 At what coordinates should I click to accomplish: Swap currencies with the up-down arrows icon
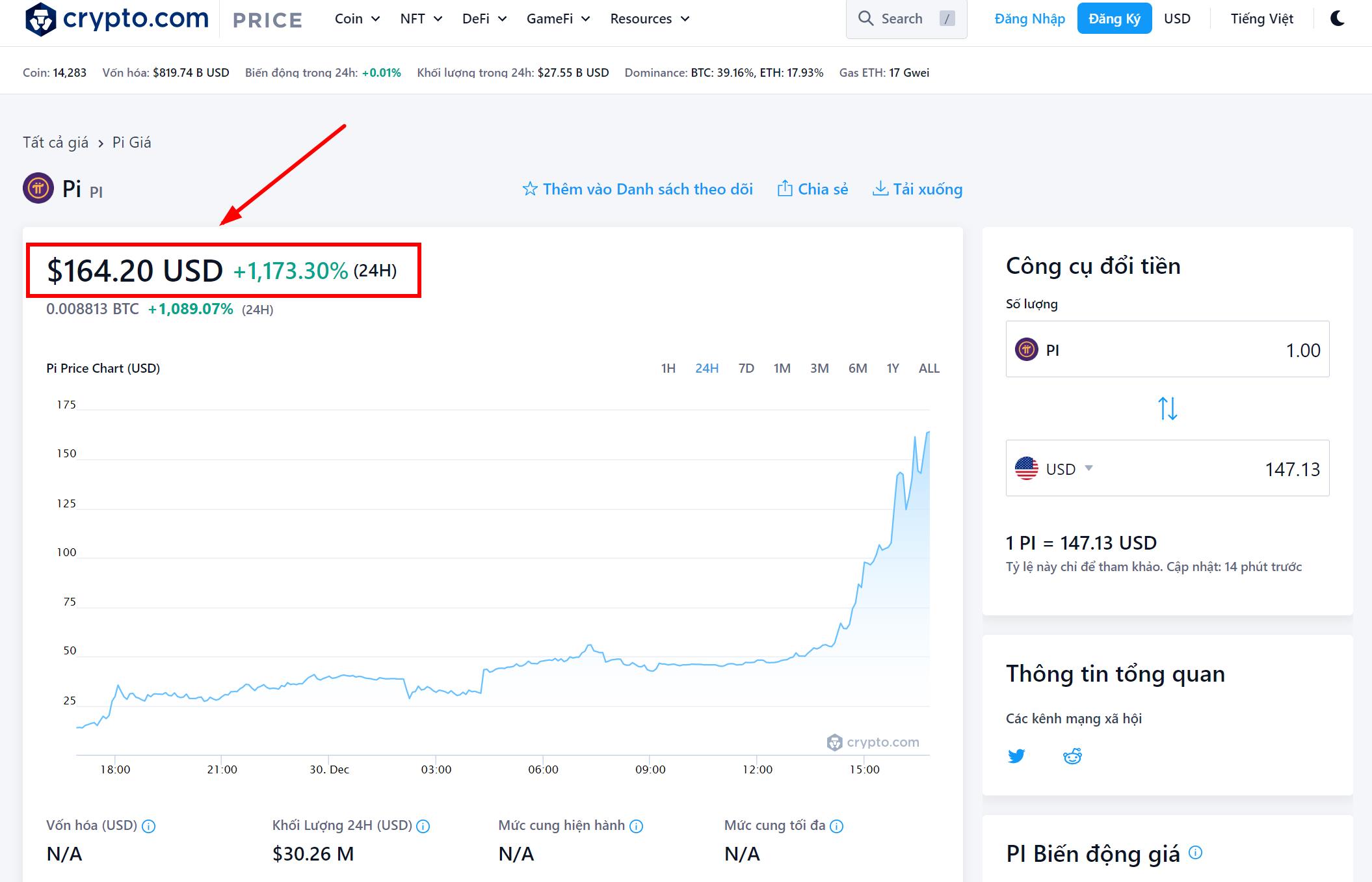(1168, 408)
